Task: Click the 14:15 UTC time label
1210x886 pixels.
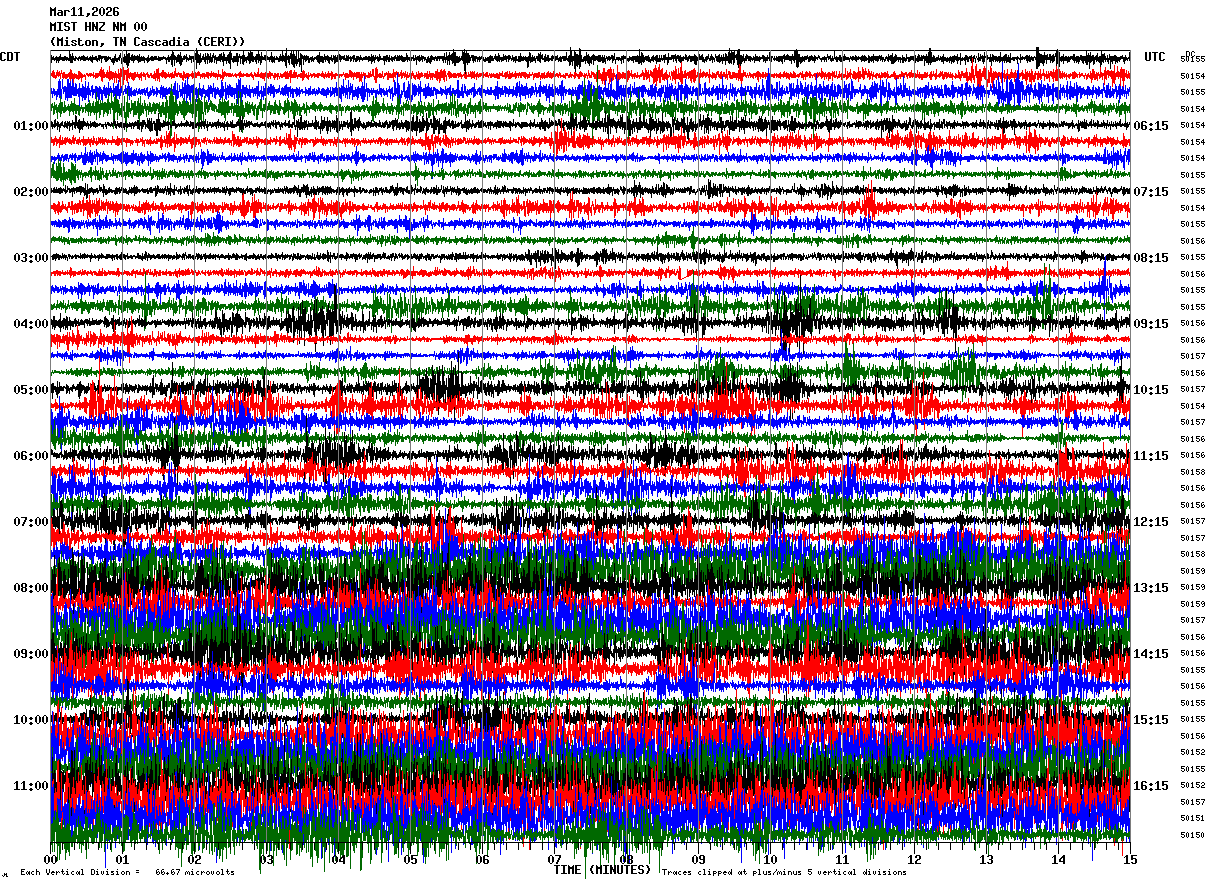Action: click(1151, 654)
